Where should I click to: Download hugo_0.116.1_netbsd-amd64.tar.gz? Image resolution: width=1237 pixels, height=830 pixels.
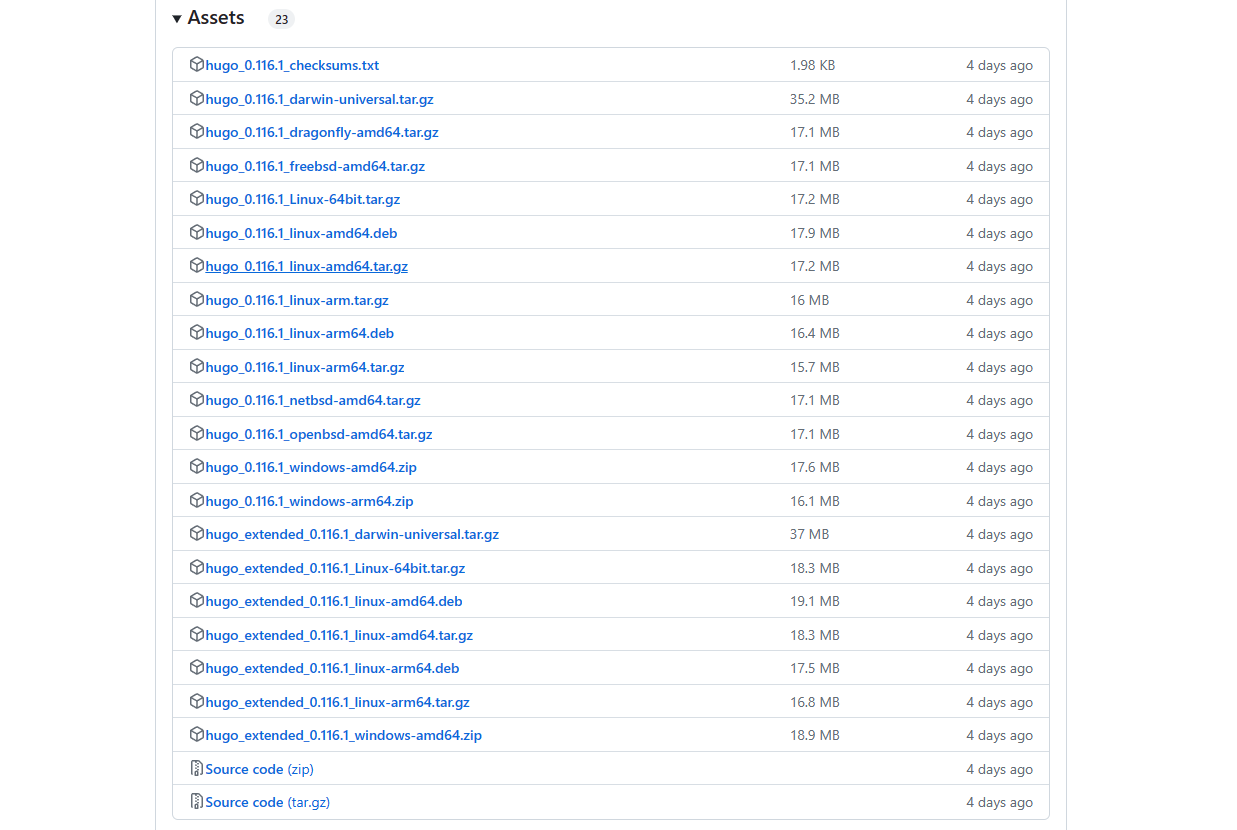pos(313,401)
